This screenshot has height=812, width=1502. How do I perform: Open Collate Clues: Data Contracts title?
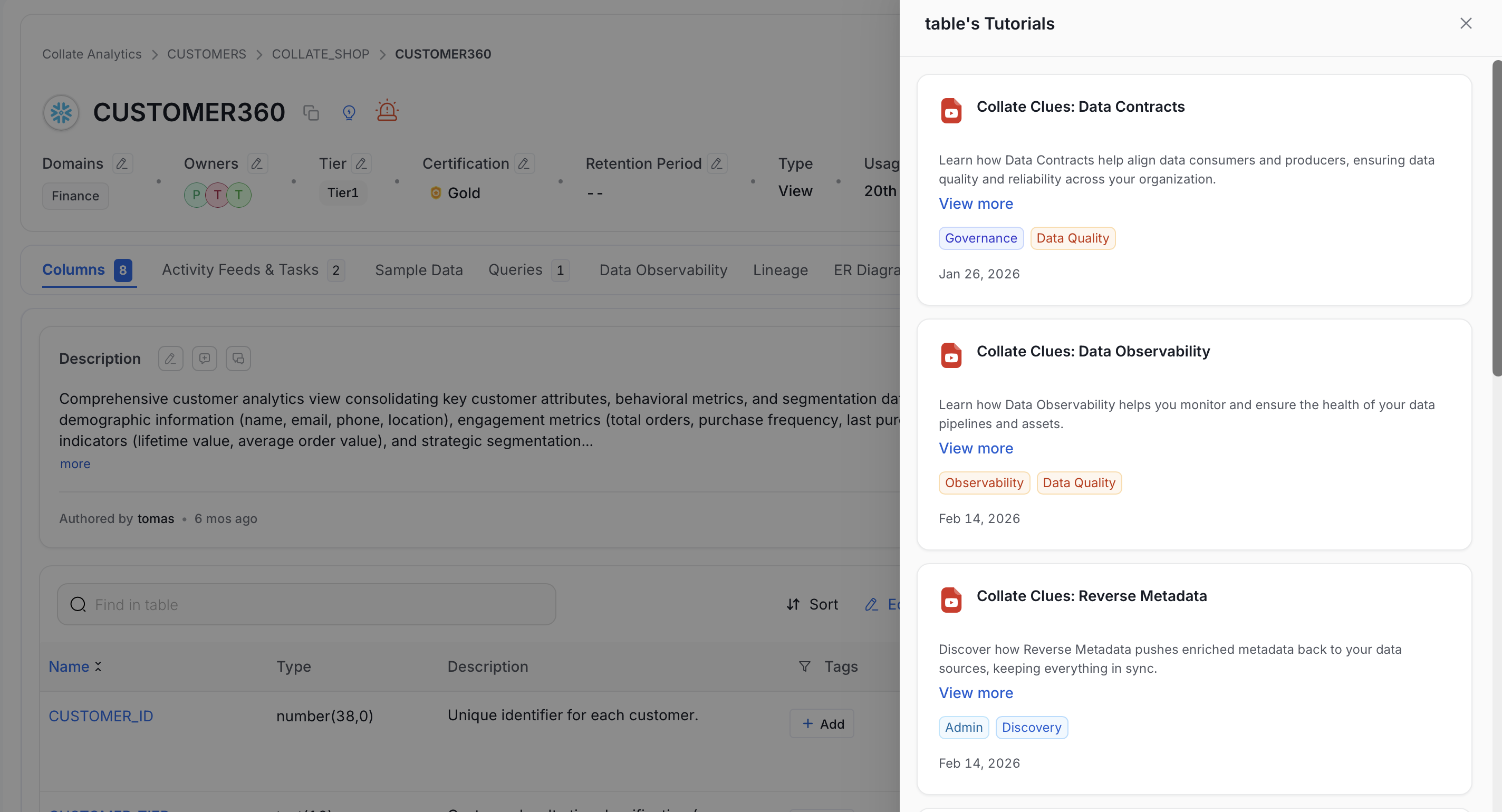point(1081,107)
